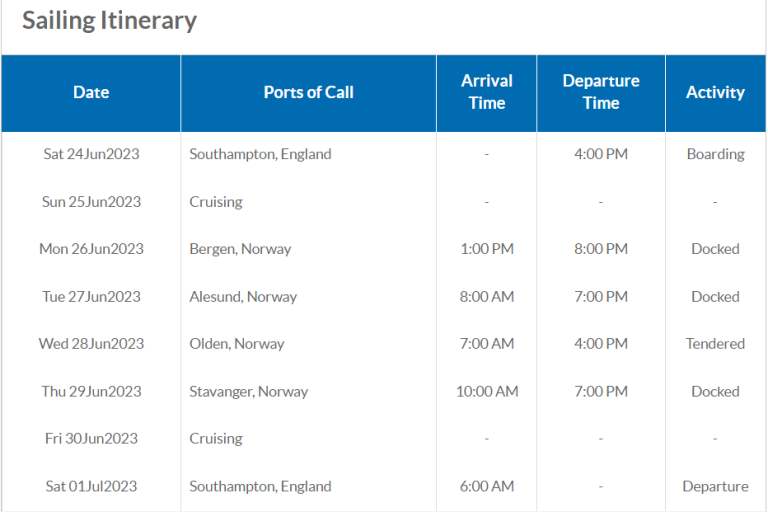Click the Tendered activity cell
This screenshot has height=512, width=768.
(x=715, y=343)
